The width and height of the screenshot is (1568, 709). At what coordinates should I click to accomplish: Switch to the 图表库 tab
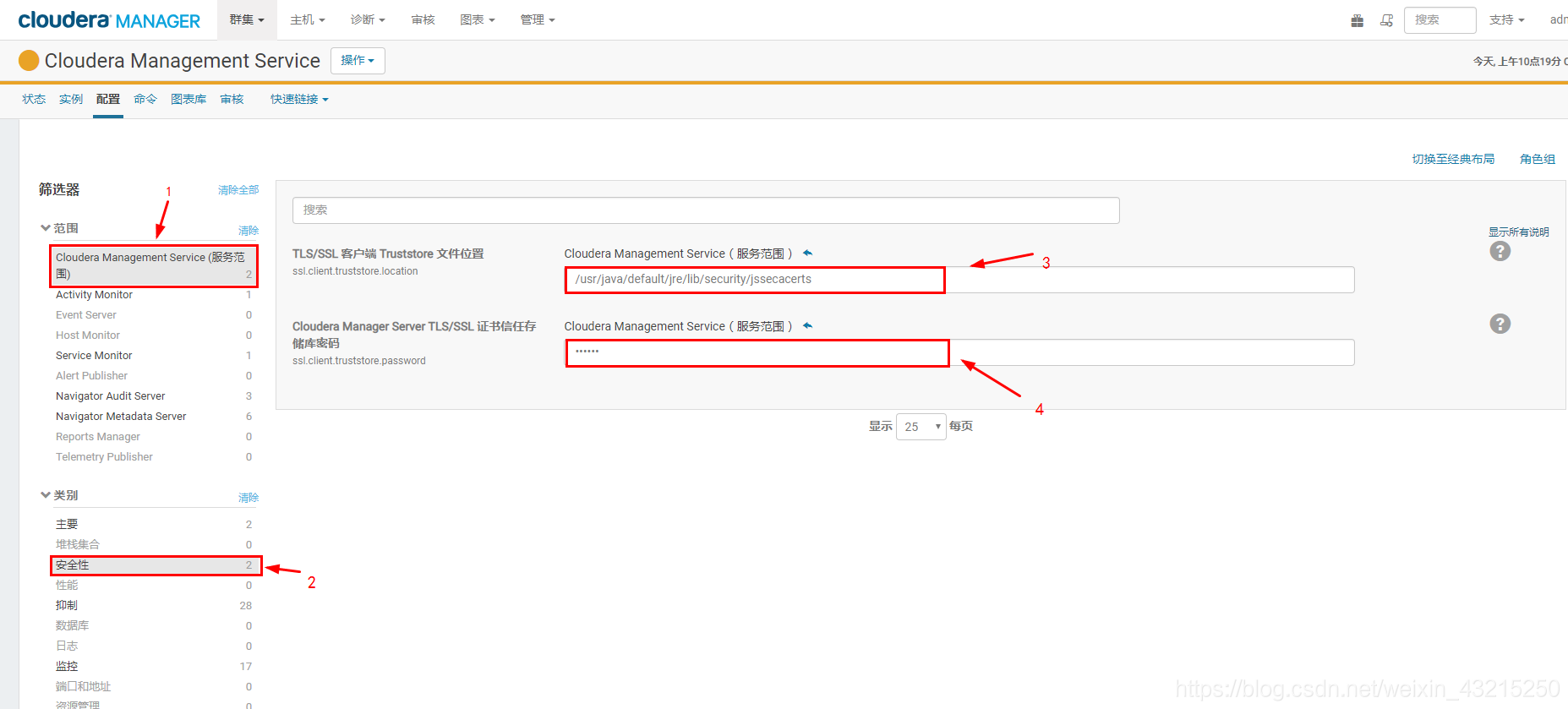point(188,99)
